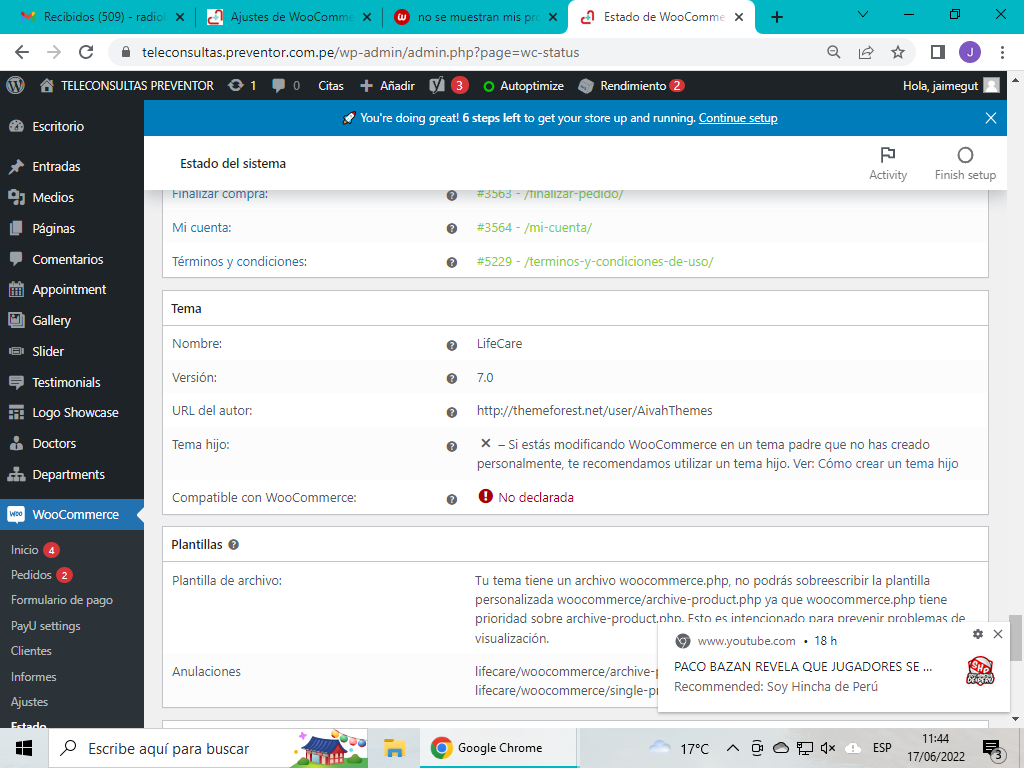
Task: Open Chrome three-dot menu
Action: [x=1002, y=52]
